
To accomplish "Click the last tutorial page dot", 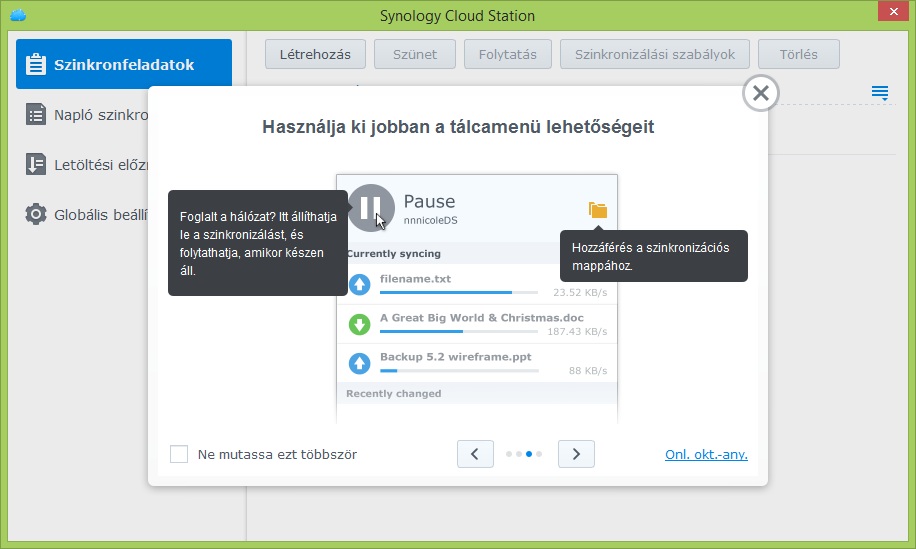I will click(539, 454).
